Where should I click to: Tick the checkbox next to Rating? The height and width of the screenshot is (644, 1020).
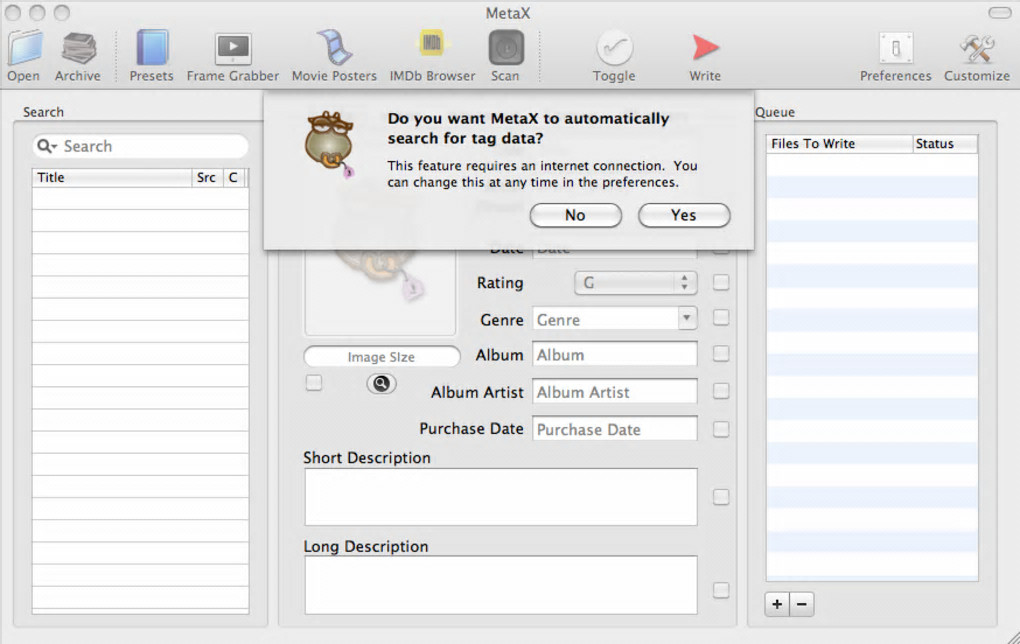click(x=721, y=282)
